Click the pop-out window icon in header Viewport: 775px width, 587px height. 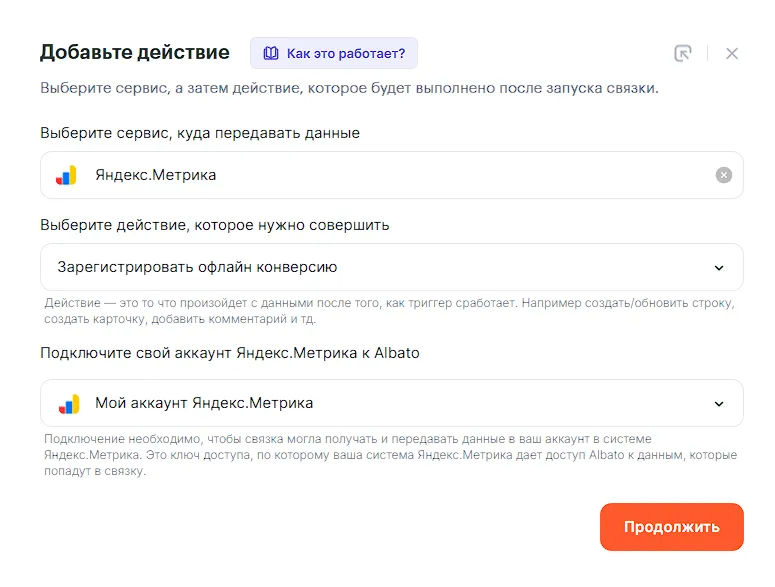click(x=683, y=54)
